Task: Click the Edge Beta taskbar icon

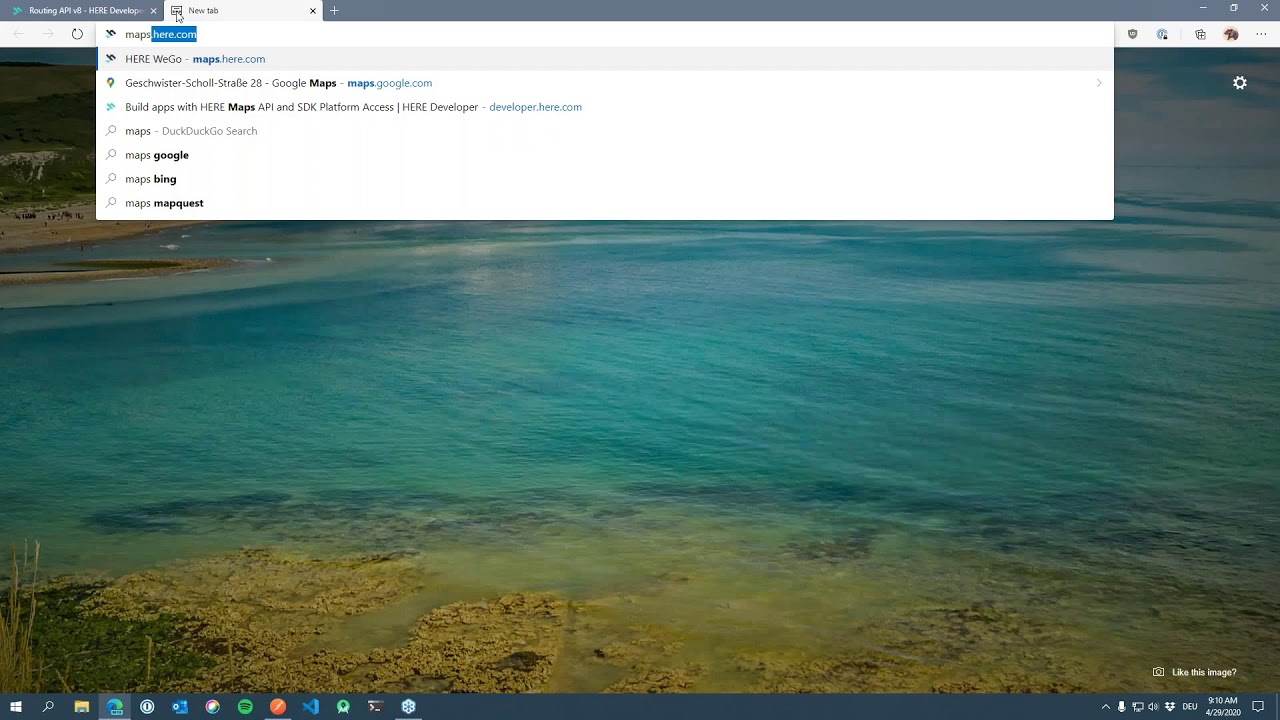Action: [115, 707]
